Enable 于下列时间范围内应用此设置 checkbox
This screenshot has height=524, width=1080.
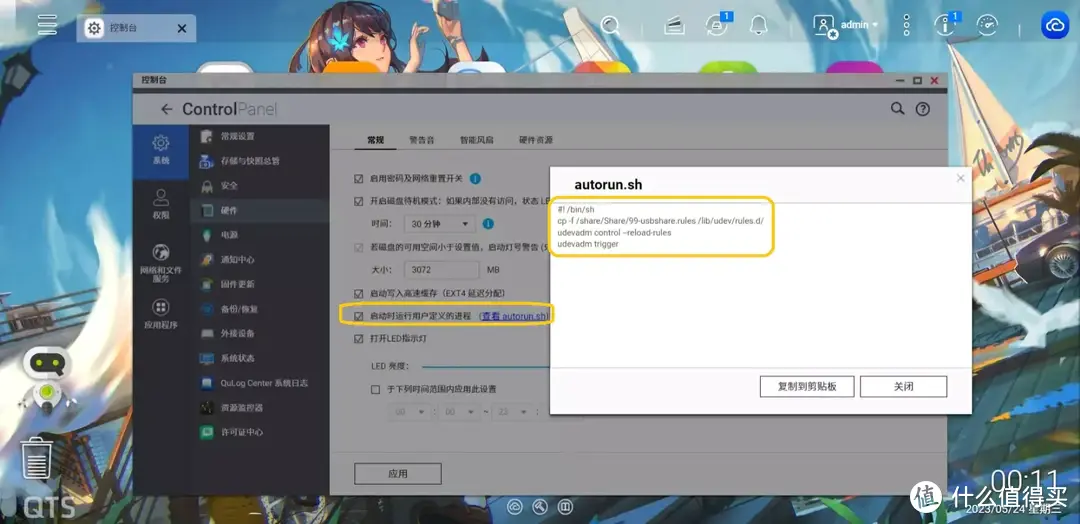(x=375, y=389)
